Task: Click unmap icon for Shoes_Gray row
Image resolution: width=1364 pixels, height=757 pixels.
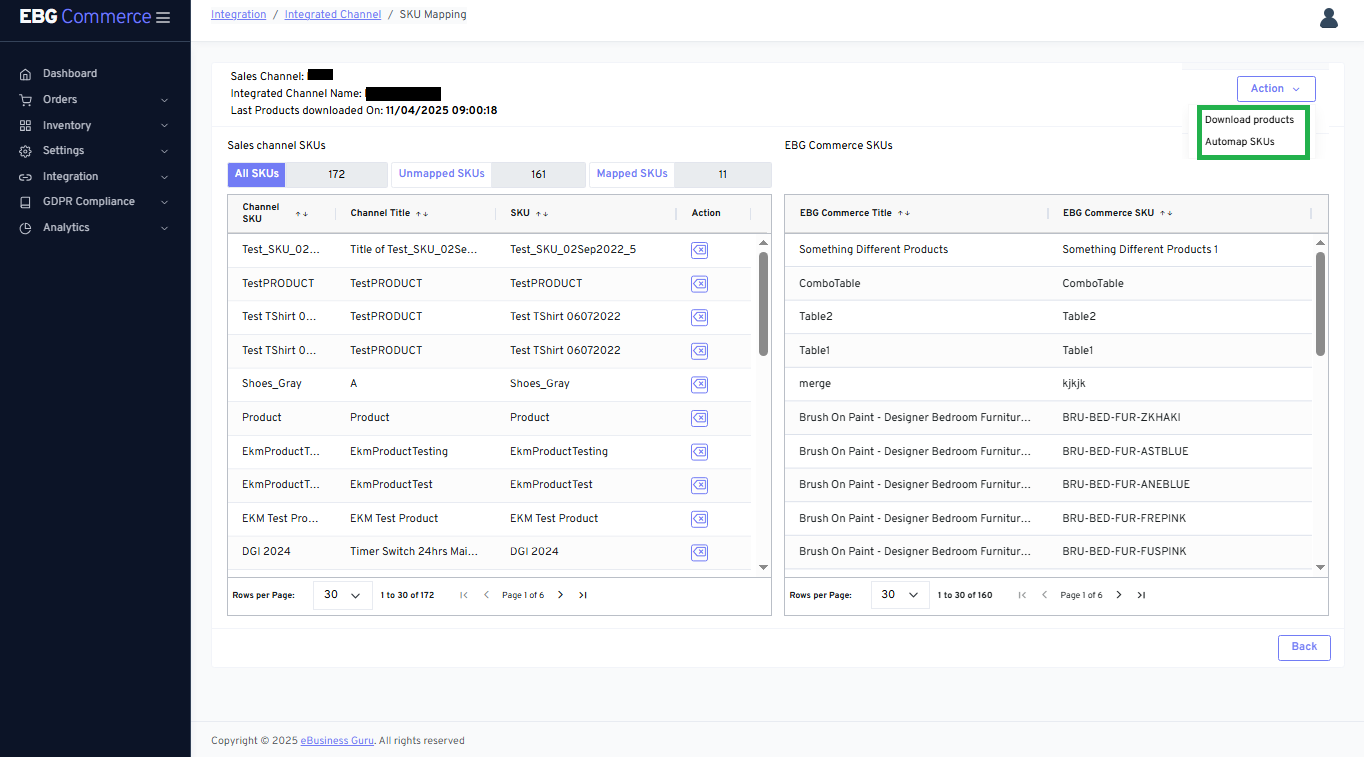Action: 699,384
